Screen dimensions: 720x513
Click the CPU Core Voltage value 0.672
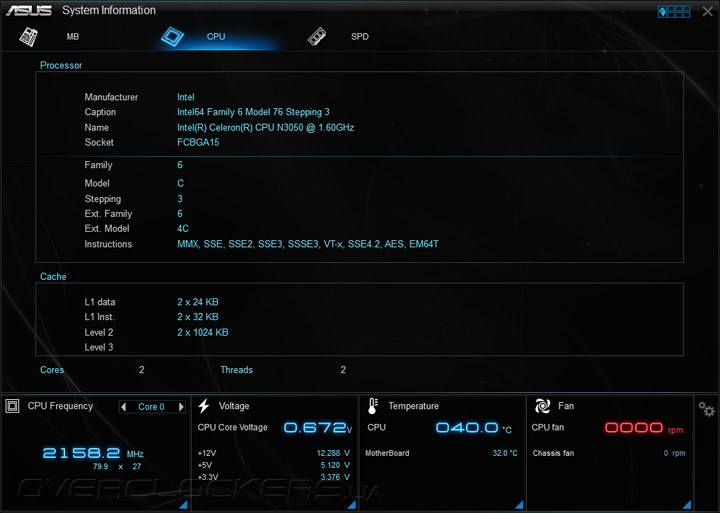(x=318, y=428)
